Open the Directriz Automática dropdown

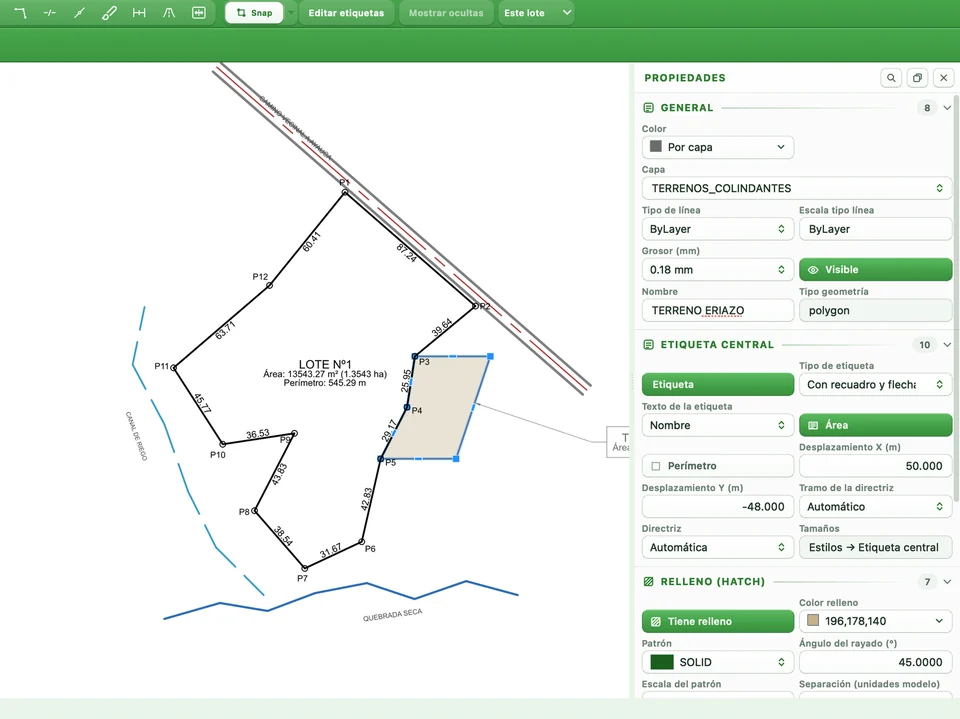click(x=718, y=548)
